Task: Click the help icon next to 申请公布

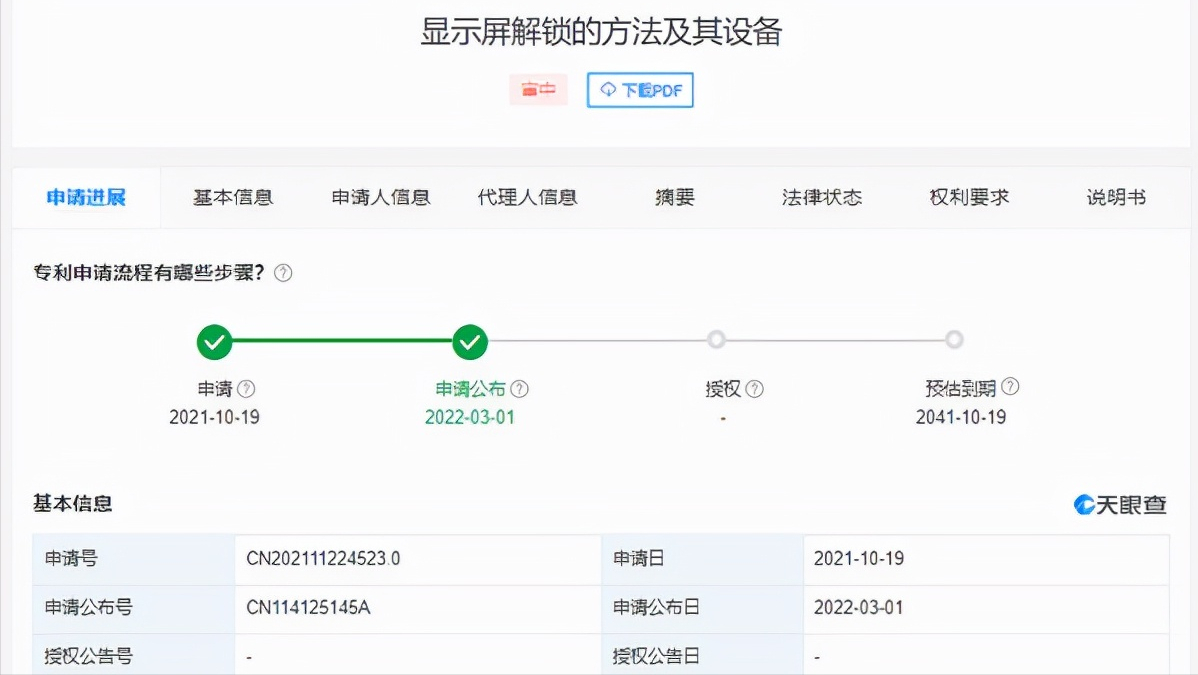Action: 521,389
